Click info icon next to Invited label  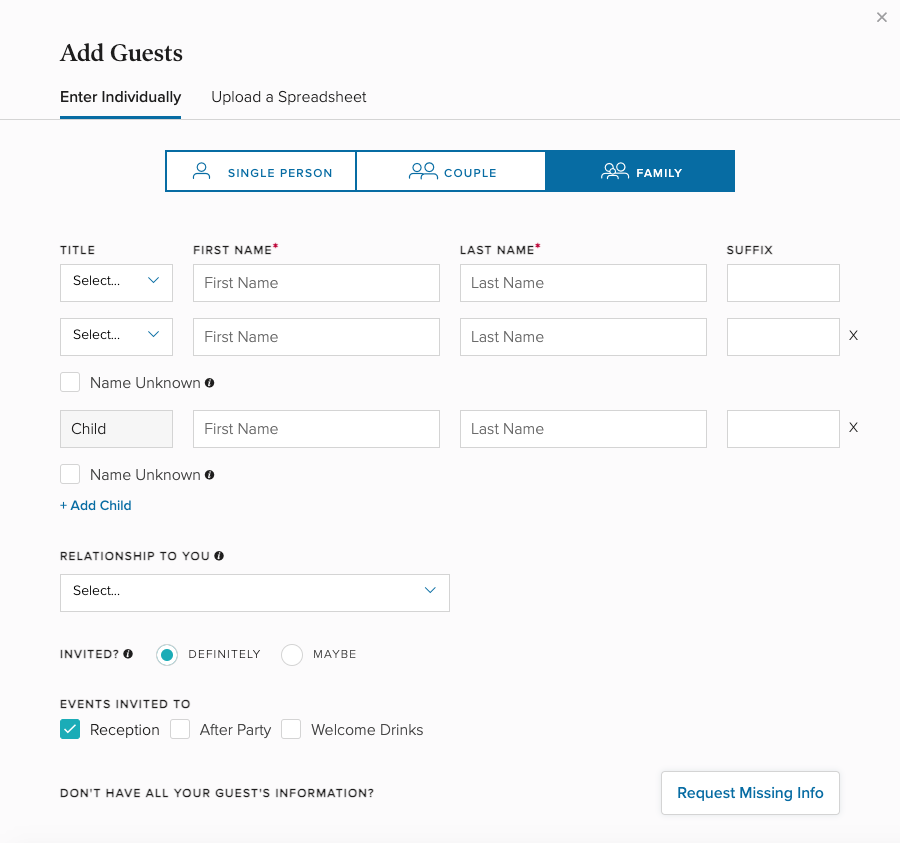click(x=128, y=654)
